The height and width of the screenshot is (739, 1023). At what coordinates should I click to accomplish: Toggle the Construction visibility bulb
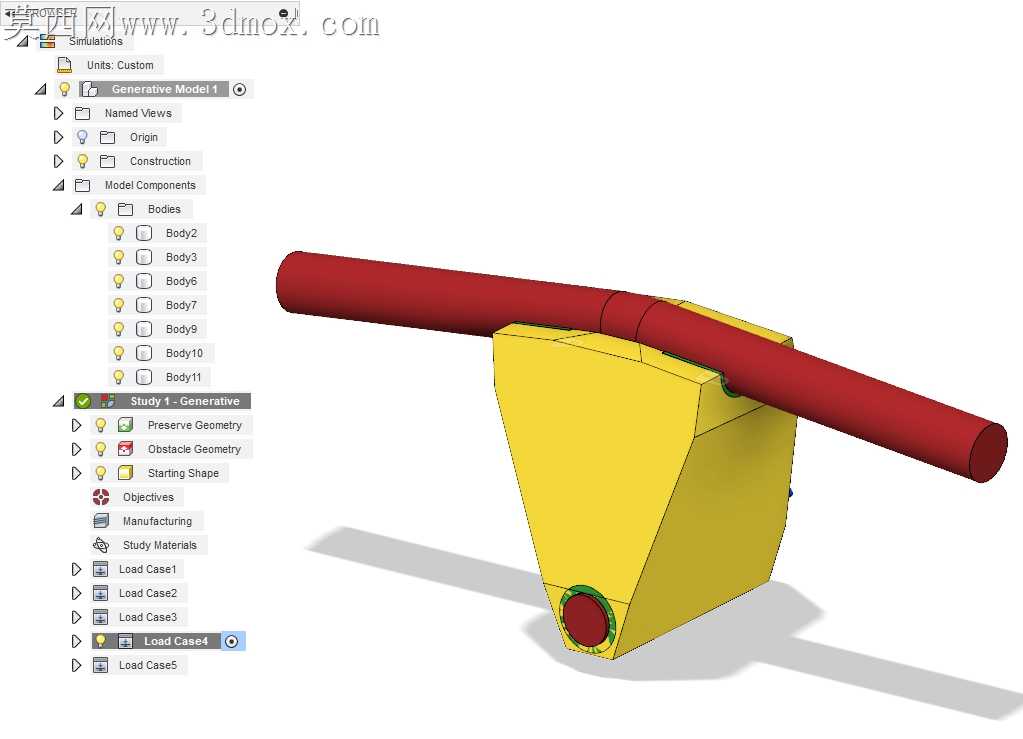click(x=82, y=161)
